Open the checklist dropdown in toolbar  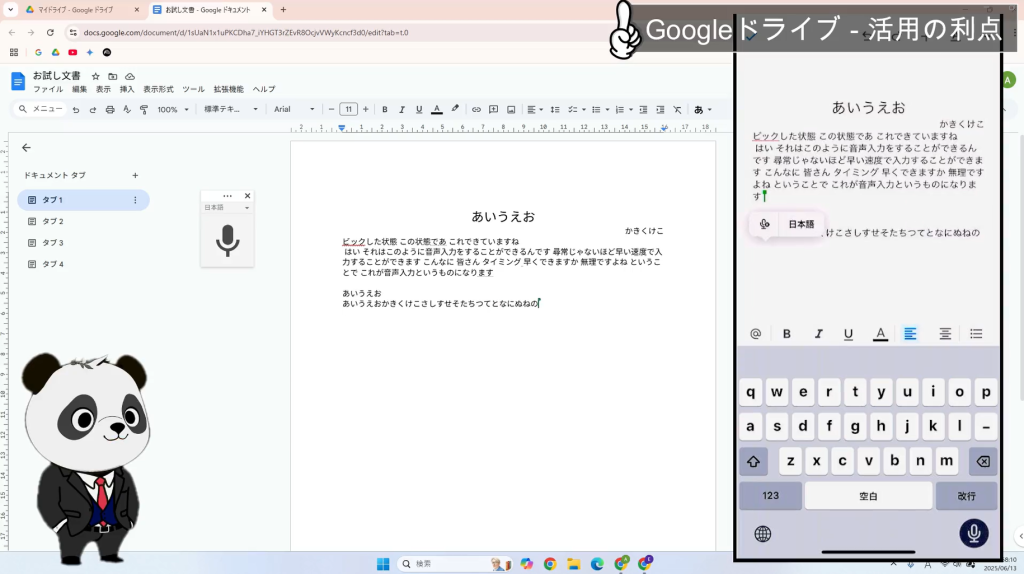[576, 110]
